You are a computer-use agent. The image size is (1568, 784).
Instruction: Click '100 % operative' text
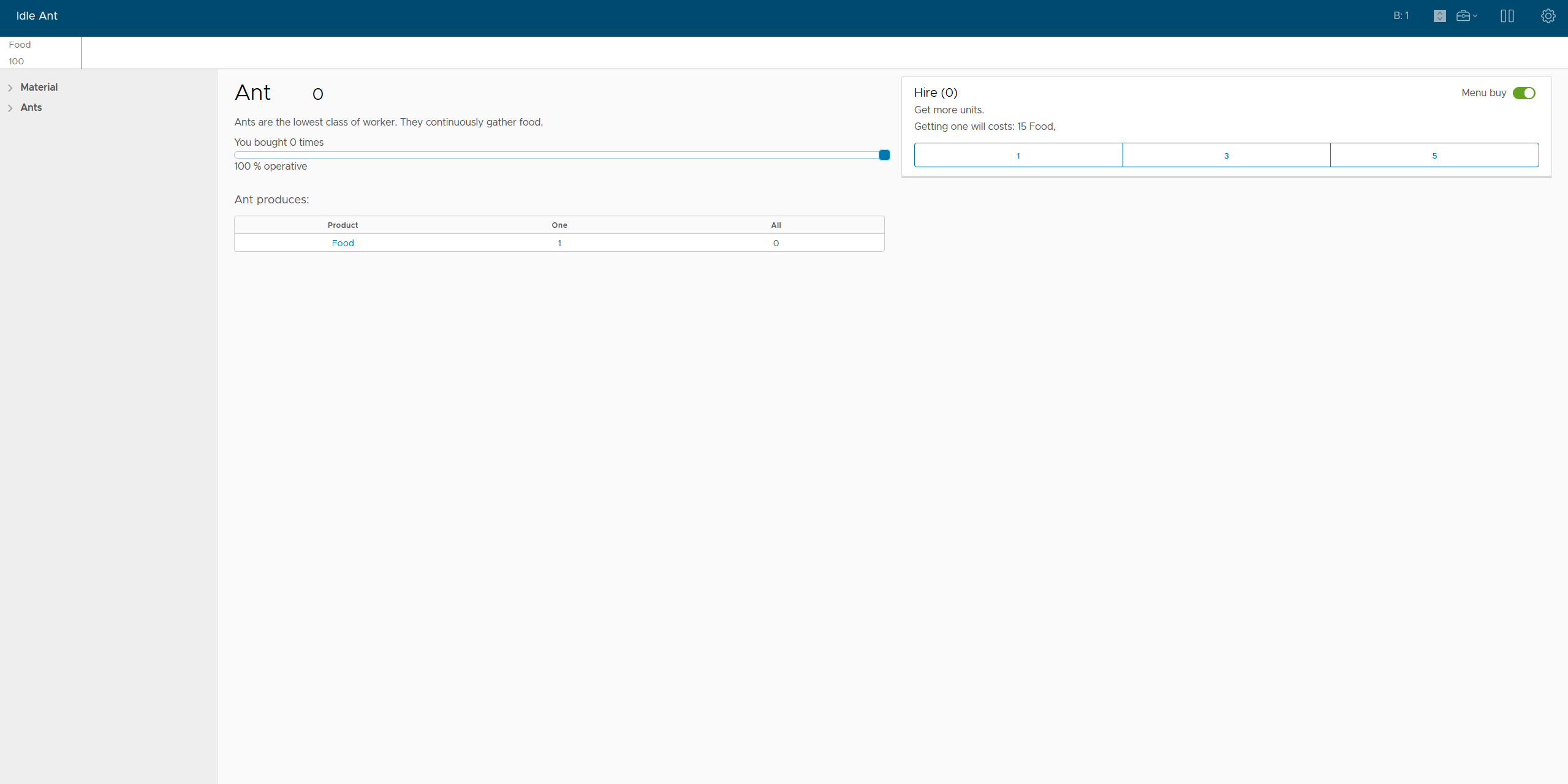pos(270,166)
